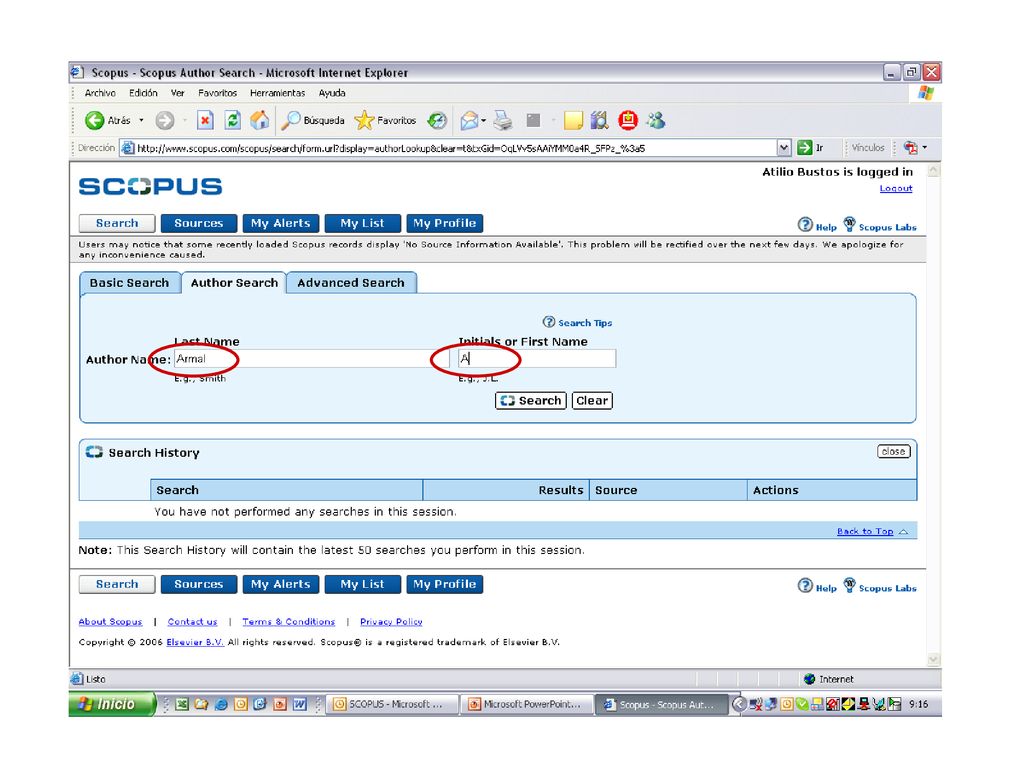Open the About Scopus link
1024x768 pixels.
(110, 622)
